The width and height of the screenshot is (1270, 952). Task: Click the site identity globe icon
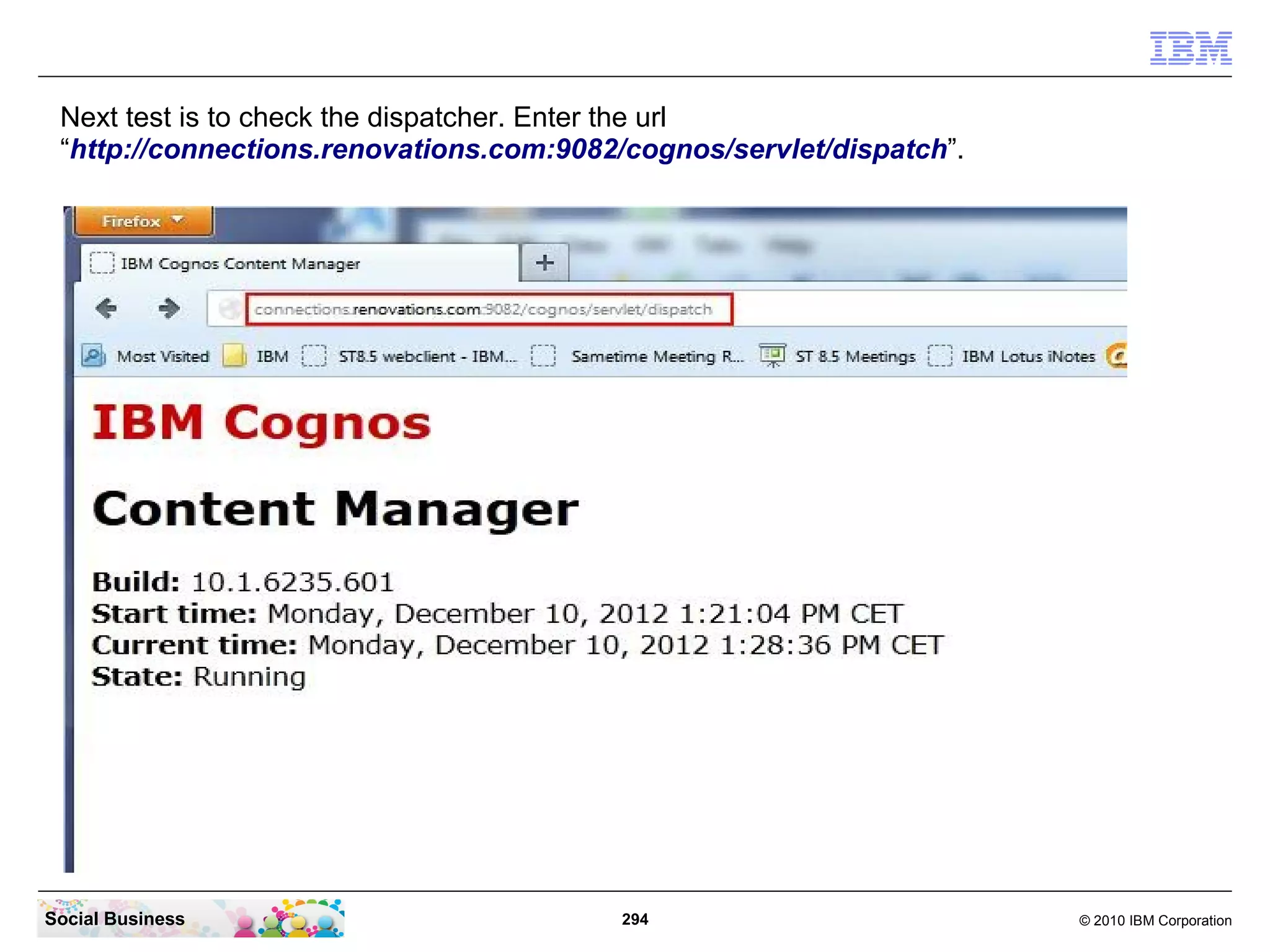tap(229, 309)
